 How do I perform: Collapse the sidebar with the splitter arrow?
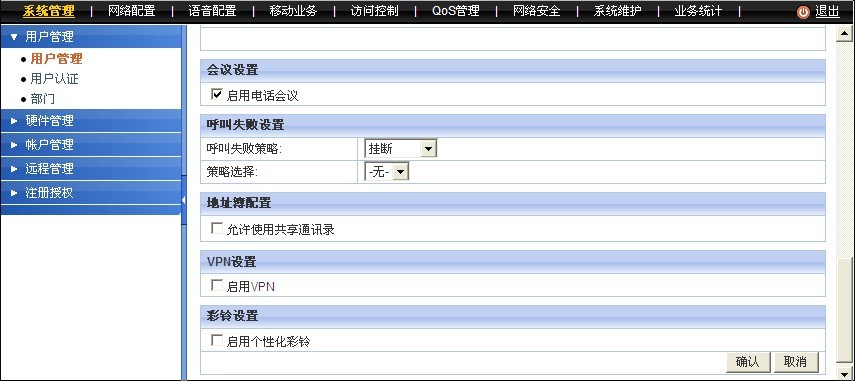[184, 200]
